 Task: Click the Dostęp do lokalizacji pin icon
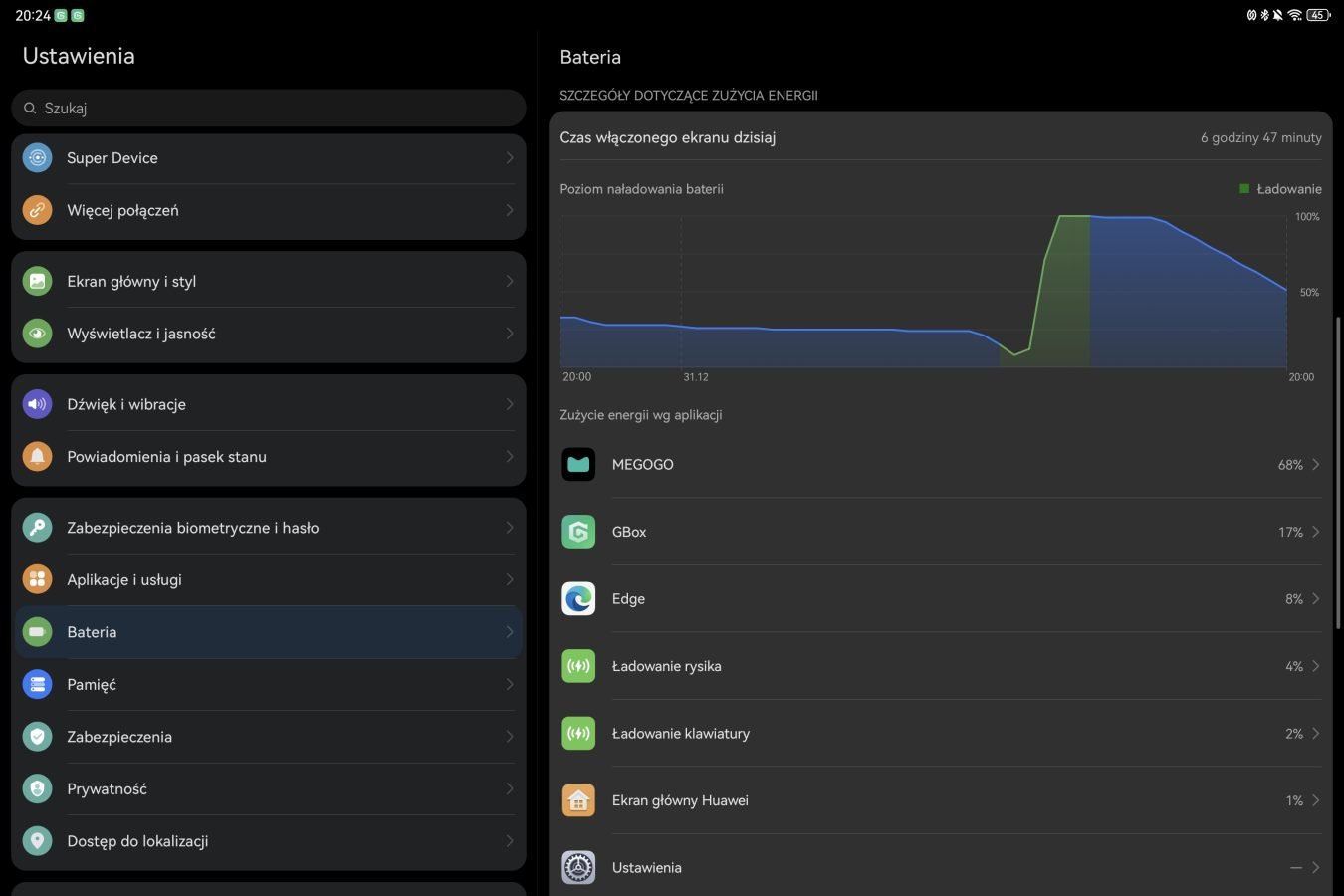(38, 841)
